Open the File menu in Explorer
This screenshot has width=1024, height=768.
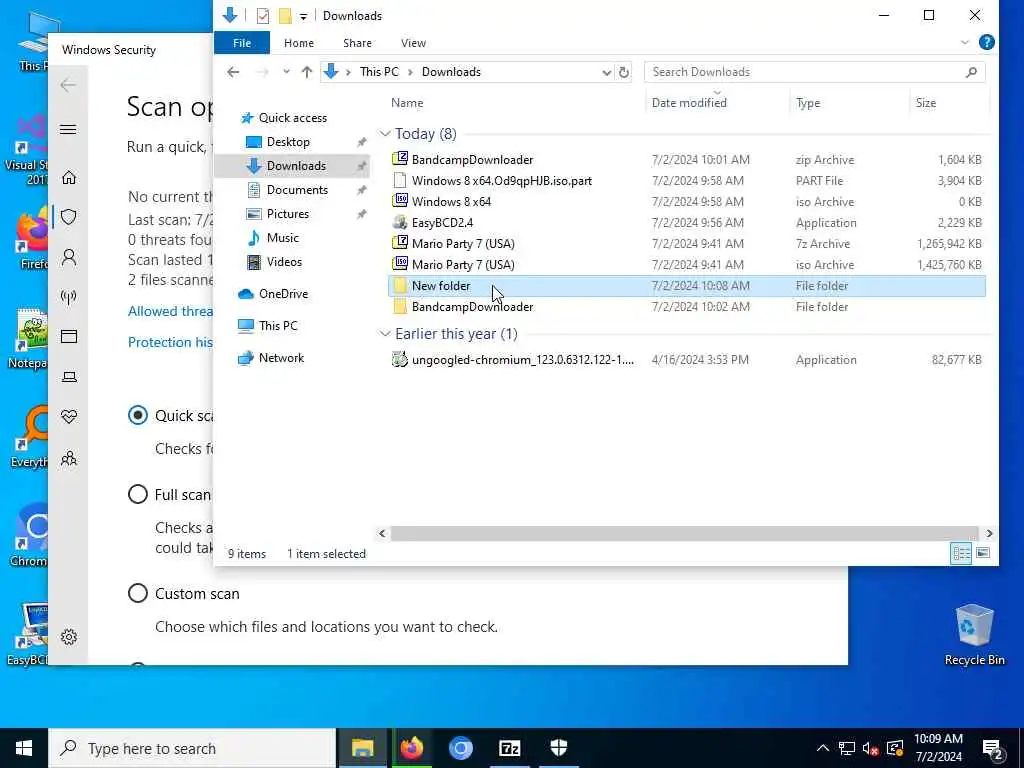point(242,43)
